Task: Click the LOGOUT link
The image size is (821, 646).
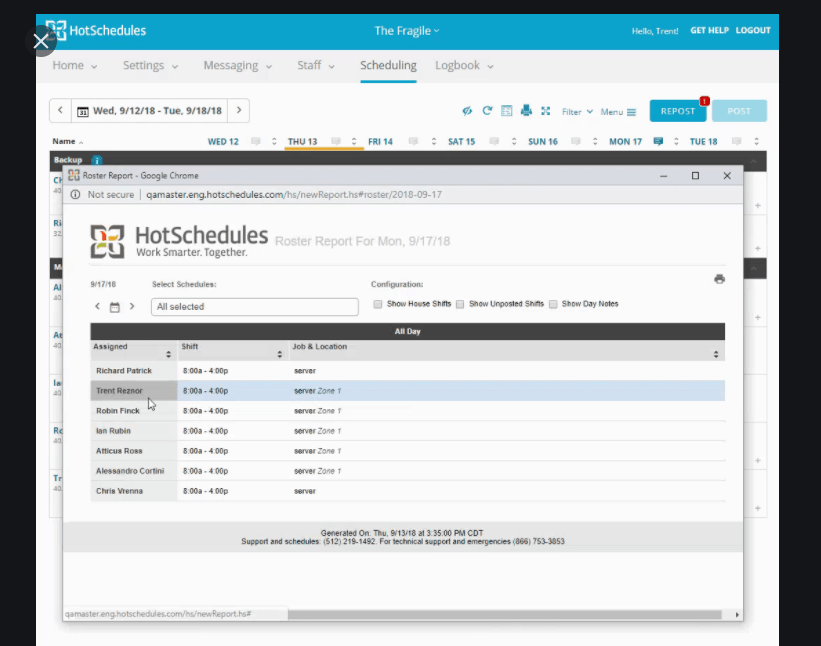Action: pos(753,30)
